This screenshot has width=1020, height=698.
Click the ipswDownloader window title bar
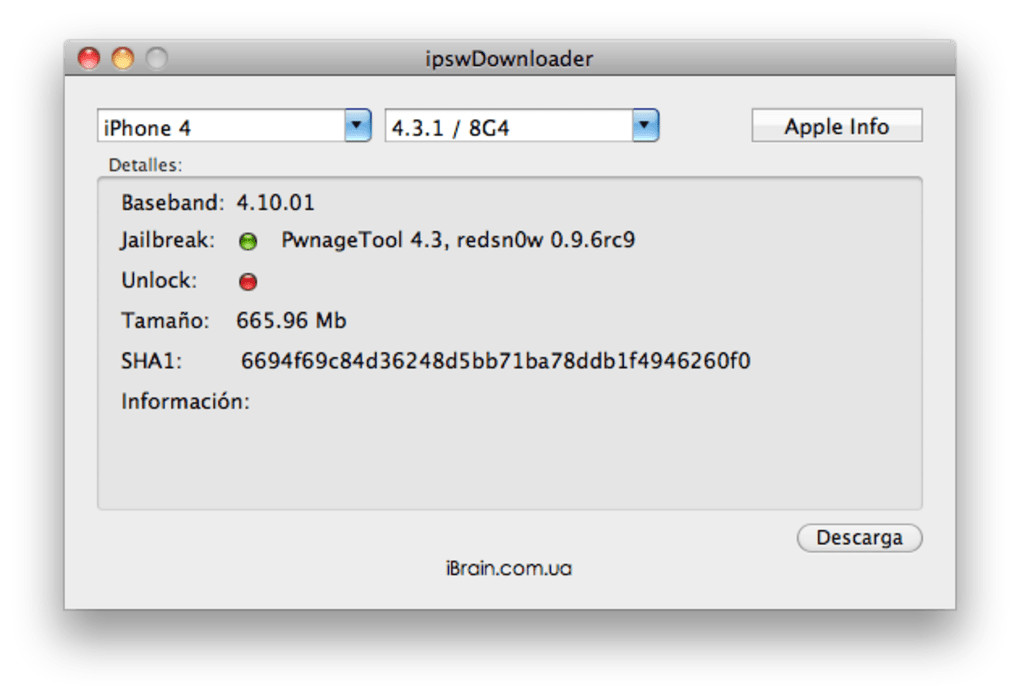tap(509, 59)
